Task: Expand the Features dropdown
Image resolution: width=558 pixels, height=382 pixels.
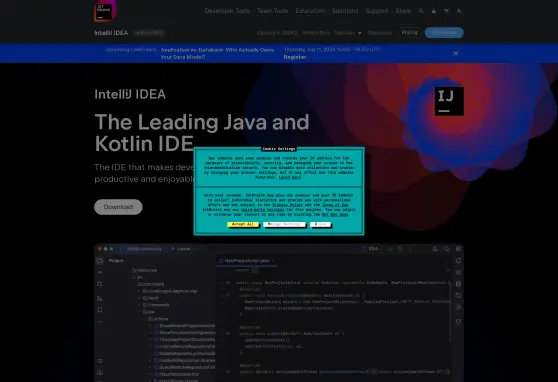Action: point(348,33)
